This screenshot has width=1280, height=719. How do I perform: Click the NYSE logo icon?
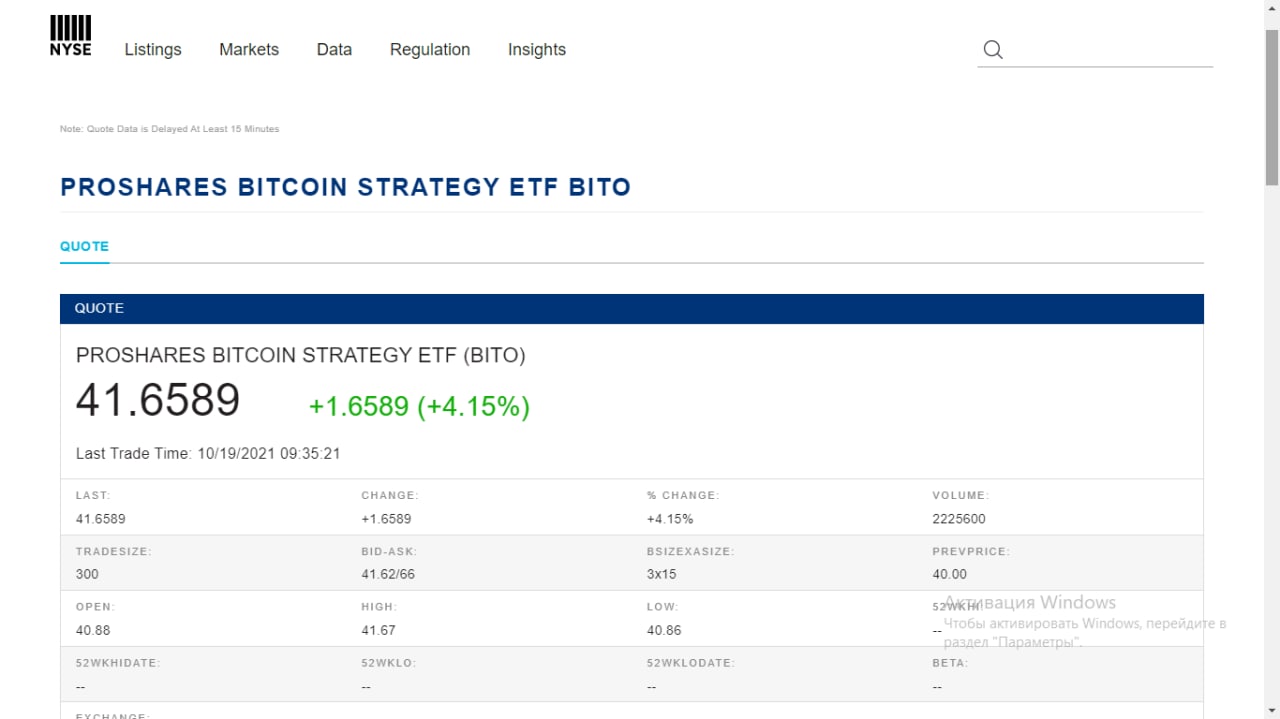pos(70,36)
